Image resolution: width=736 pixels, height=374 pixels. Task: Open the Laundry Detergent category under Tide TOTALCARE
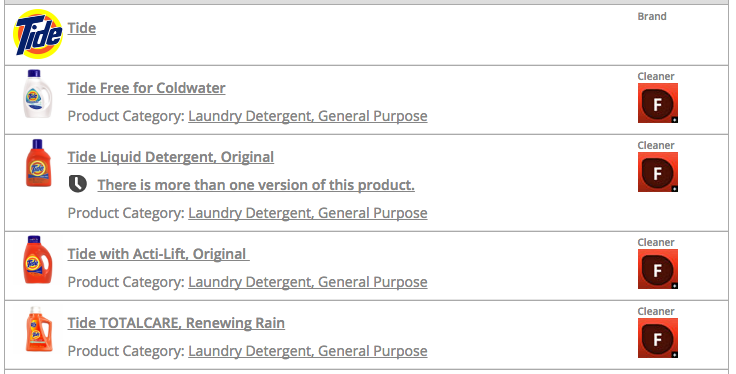coord(308,351)
